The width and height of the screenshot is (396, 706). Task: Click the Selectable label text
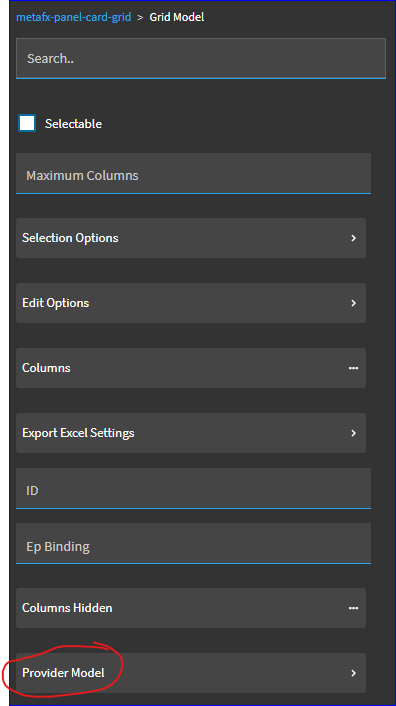coord(73,124)
